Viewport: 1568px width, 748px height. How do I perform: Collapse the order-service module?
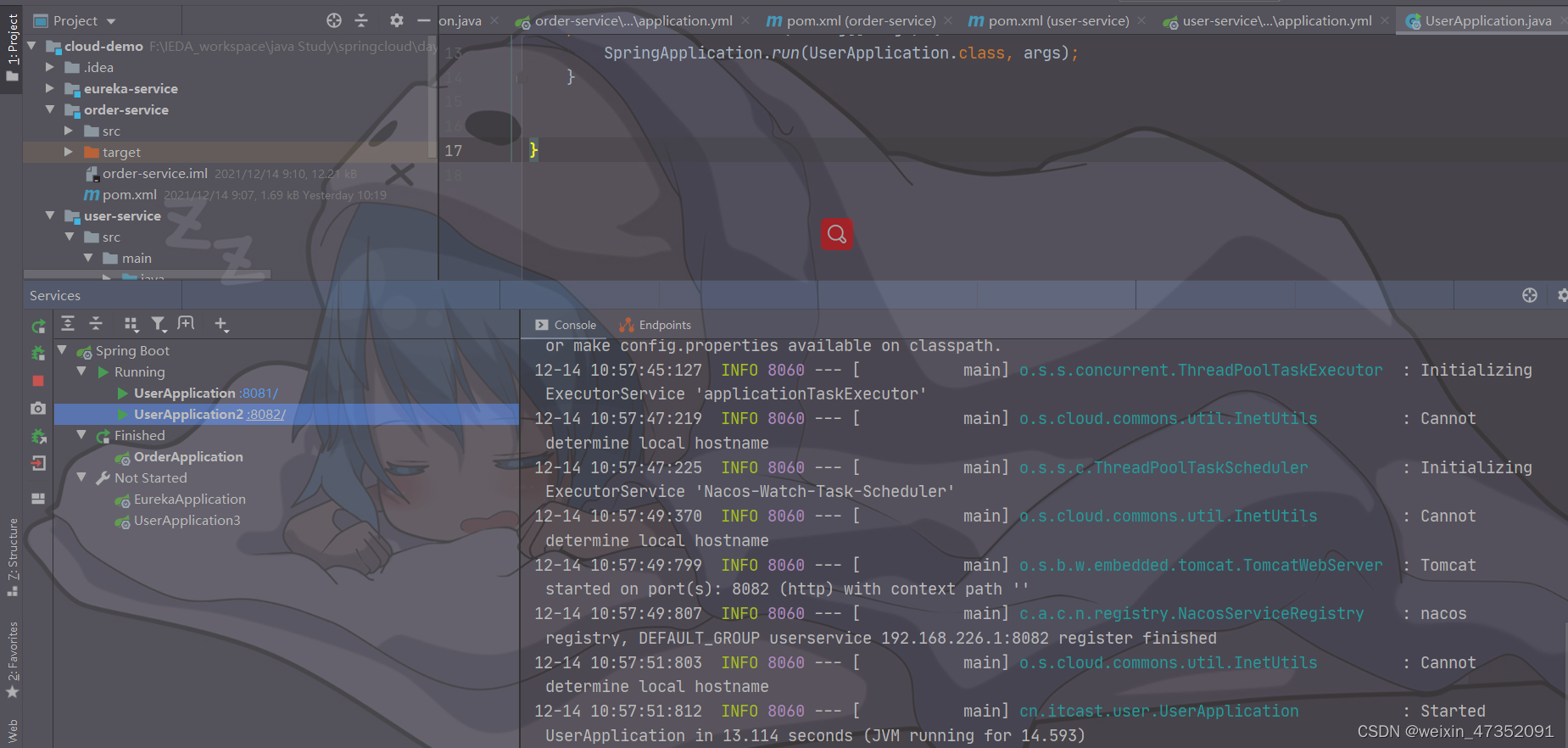50,109
